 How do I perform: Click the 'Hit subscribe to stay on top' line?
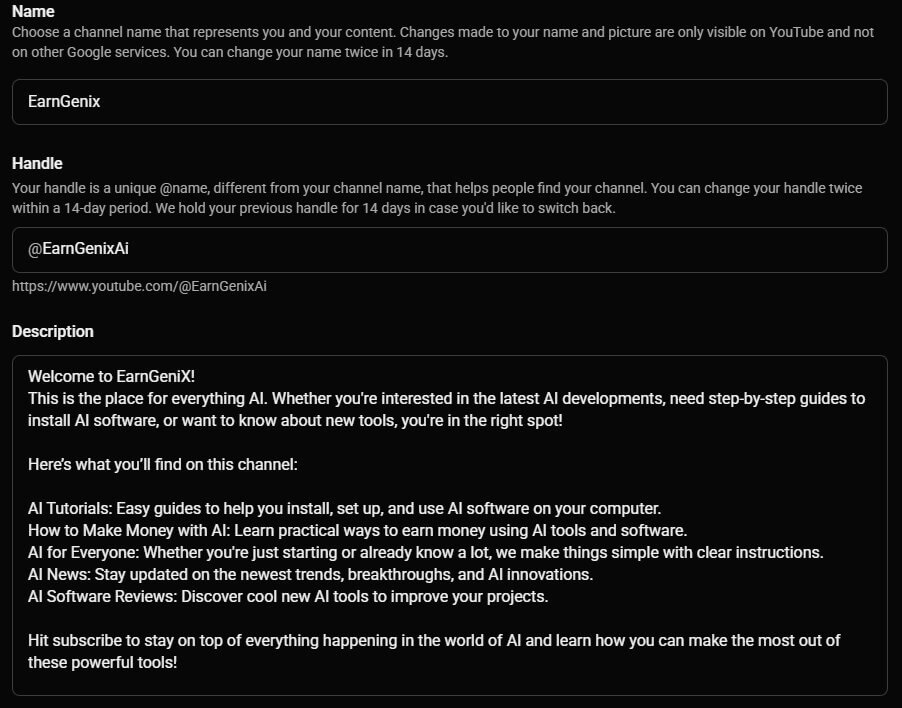[x=434, y=640]
